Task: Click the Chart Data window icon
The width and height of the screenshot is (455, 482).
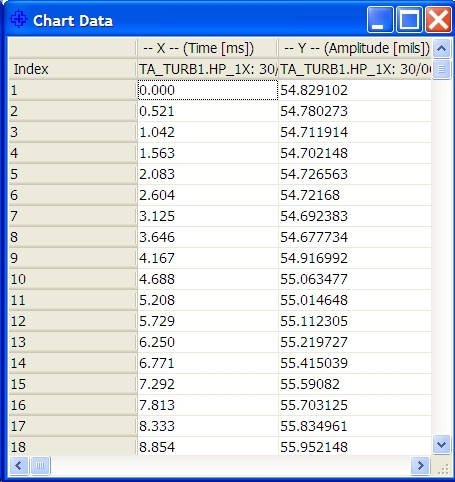Action: (x=18, y=19)
